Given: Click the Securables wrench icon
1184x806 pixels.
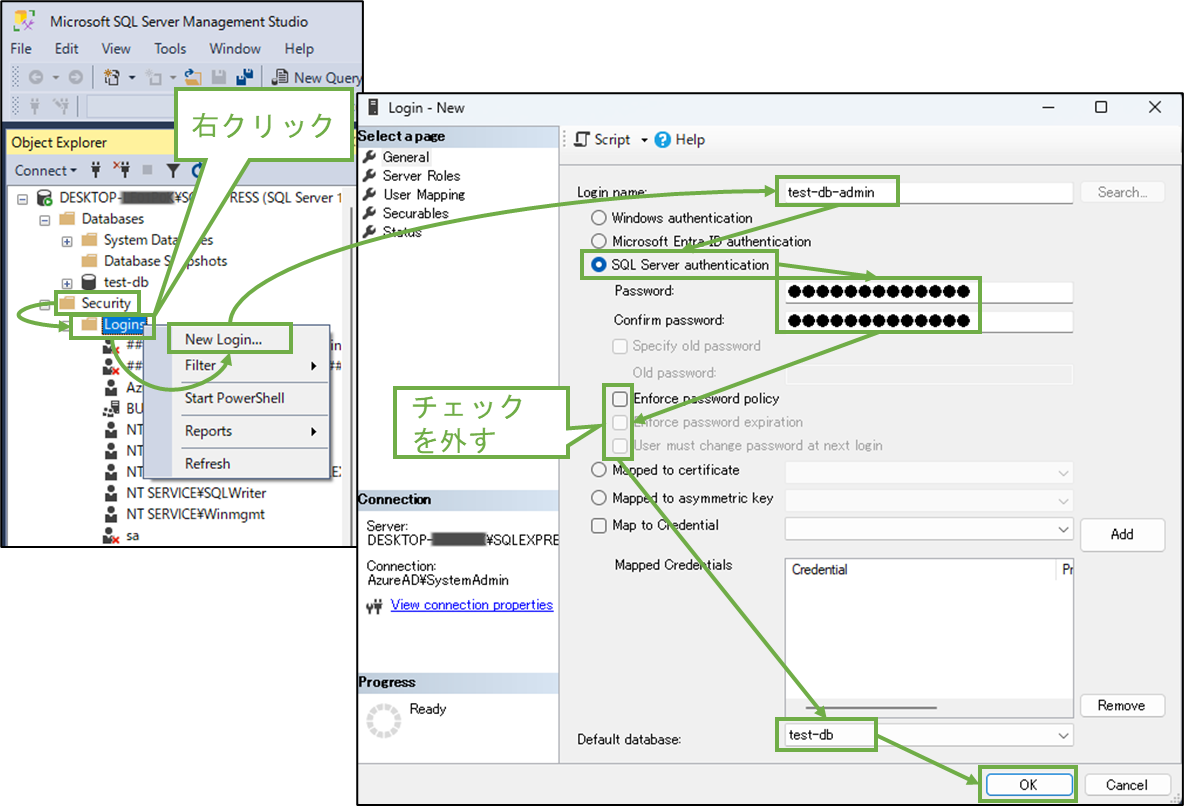Looking at the screenshot, I should point(369,213).
